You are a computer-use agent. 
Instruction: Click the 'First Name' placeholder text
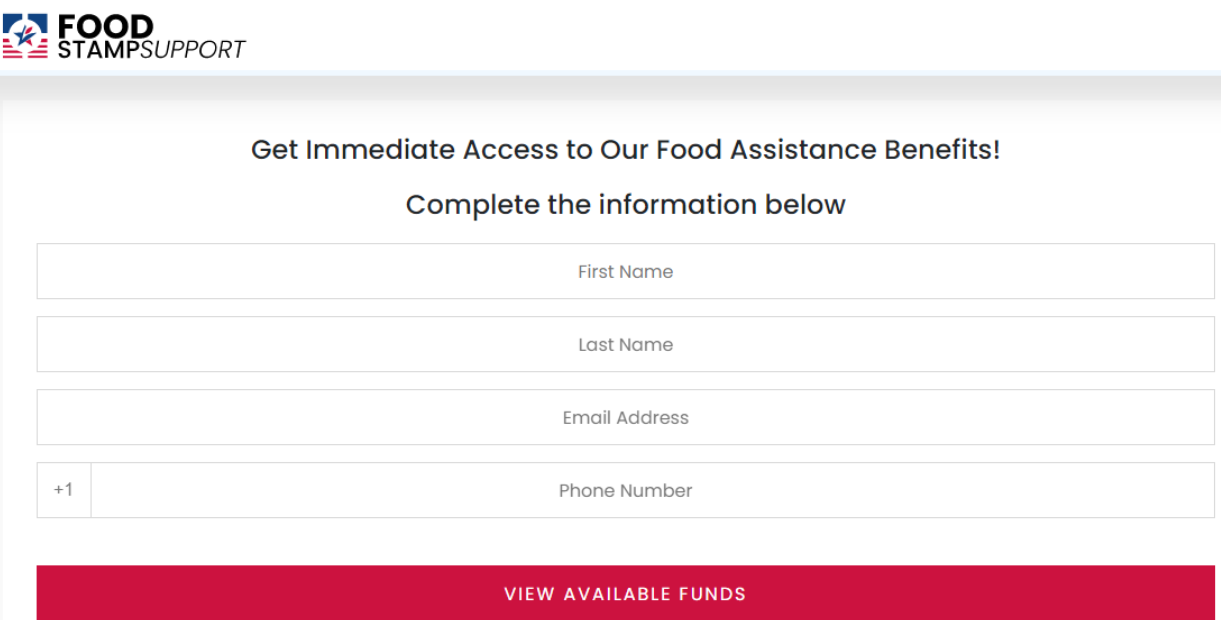pyautogui.click(x=625, y=271)
